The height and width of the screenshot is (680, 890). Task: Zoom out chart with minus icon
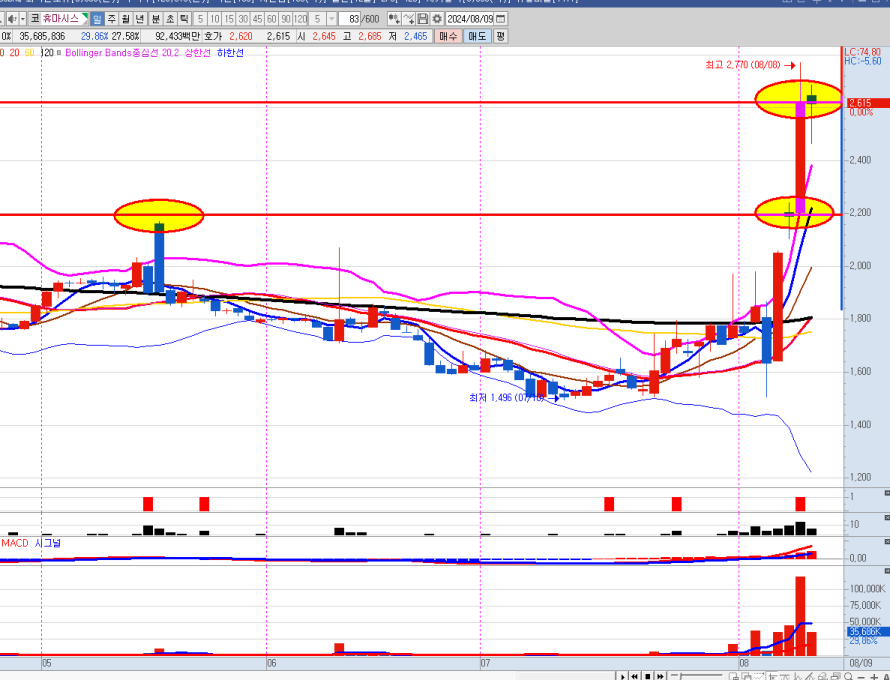862,677
